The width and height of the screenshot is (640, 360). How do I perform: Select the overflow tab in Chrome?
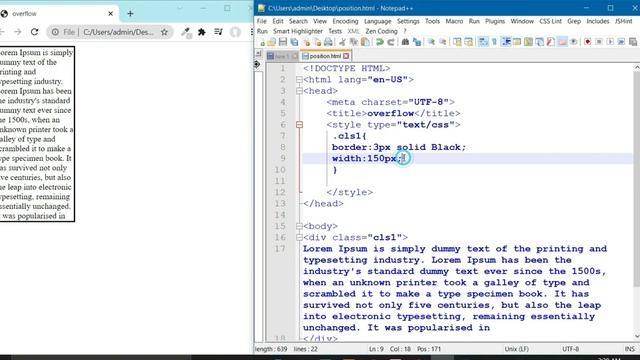59,13
